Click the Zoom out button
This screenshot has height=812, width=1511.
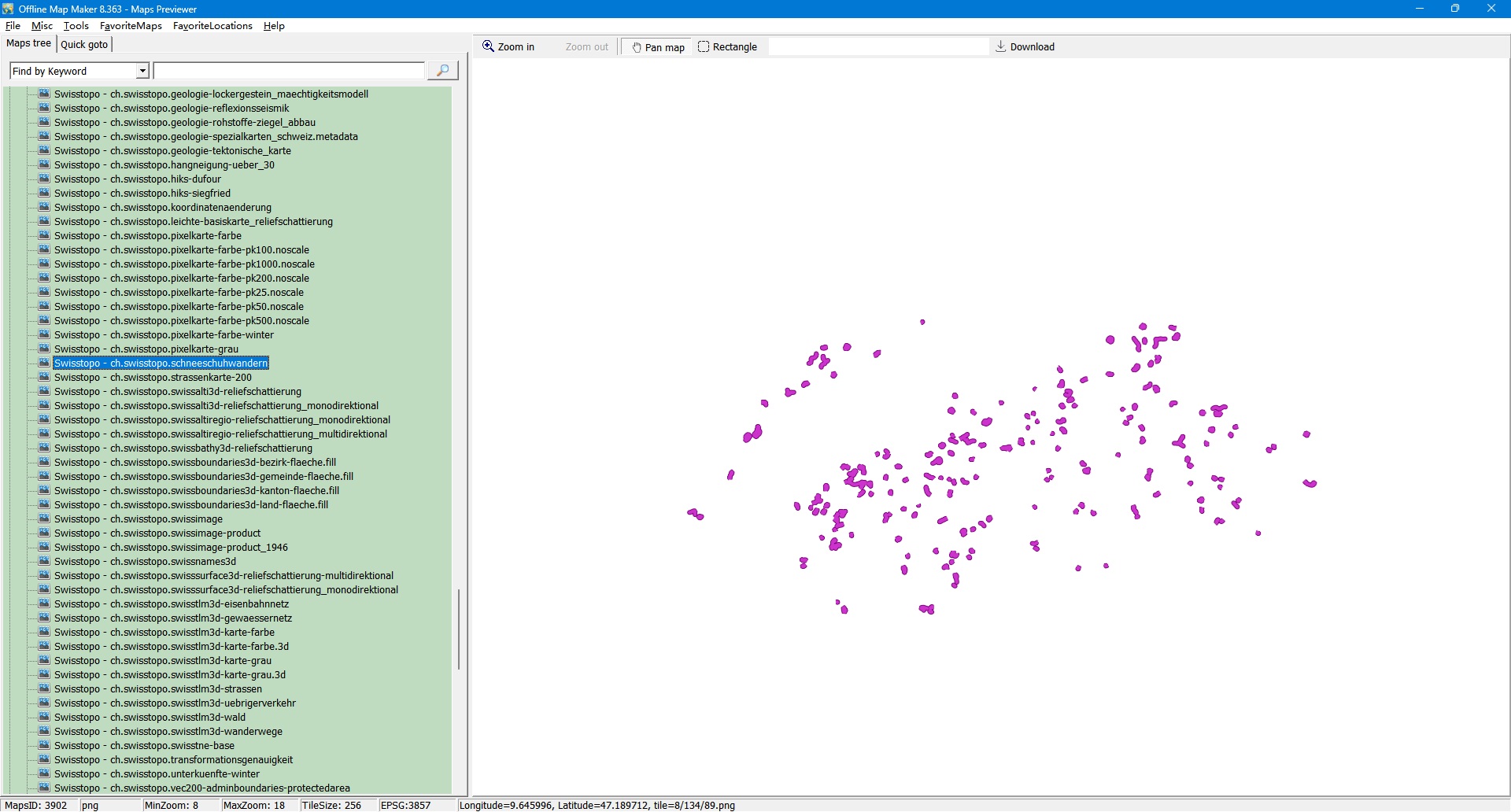tap(586, 47)
